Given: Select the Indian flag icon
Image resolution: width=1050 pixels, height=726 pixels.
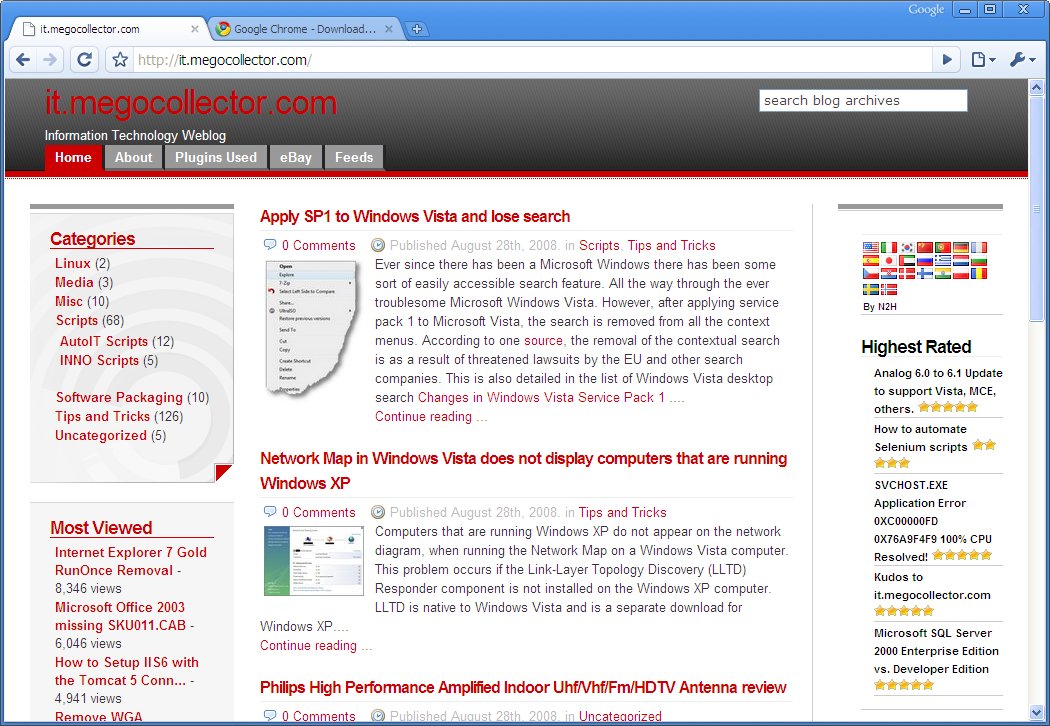Looking at the screenshot, I should (943, 273).
